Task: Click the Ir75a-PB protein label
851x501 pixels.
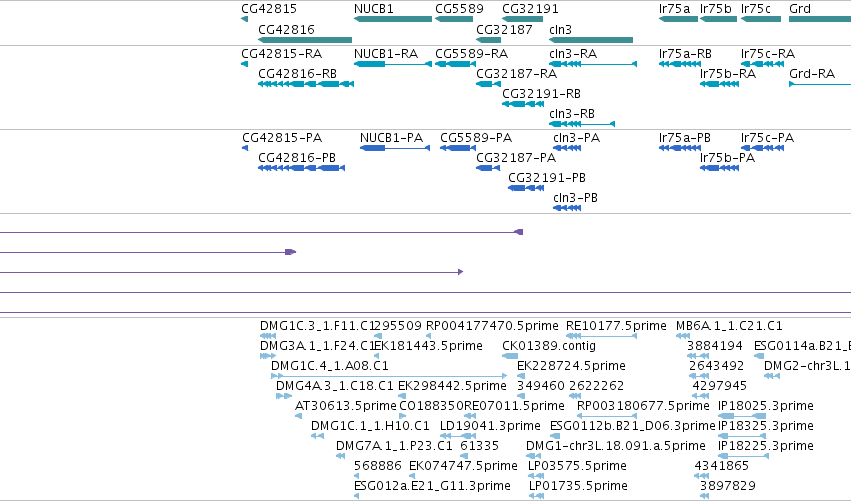Action: [x=685, y=138]
